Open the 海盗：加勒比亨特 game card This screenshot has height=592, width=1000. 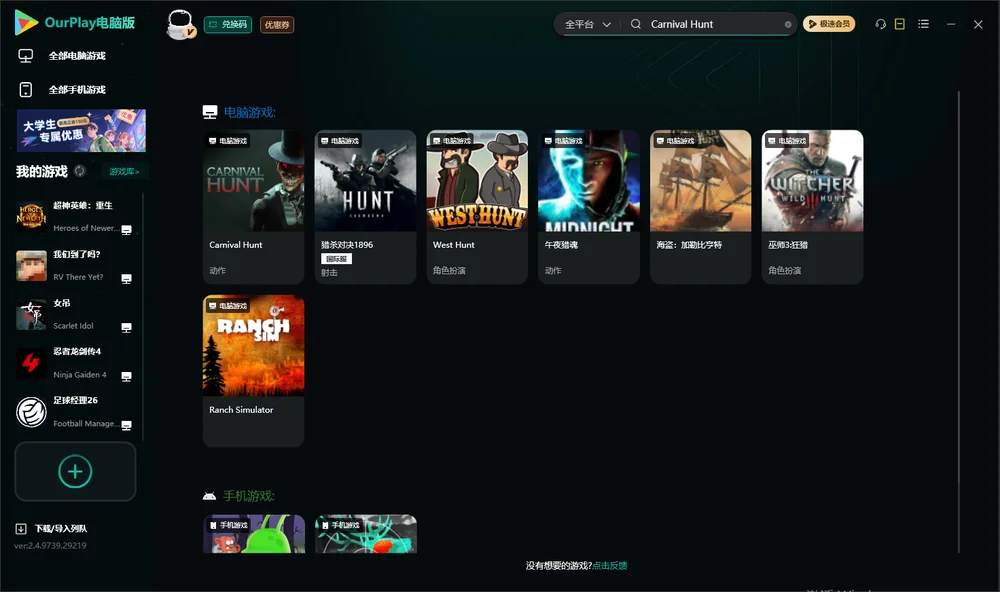(701, 207)
